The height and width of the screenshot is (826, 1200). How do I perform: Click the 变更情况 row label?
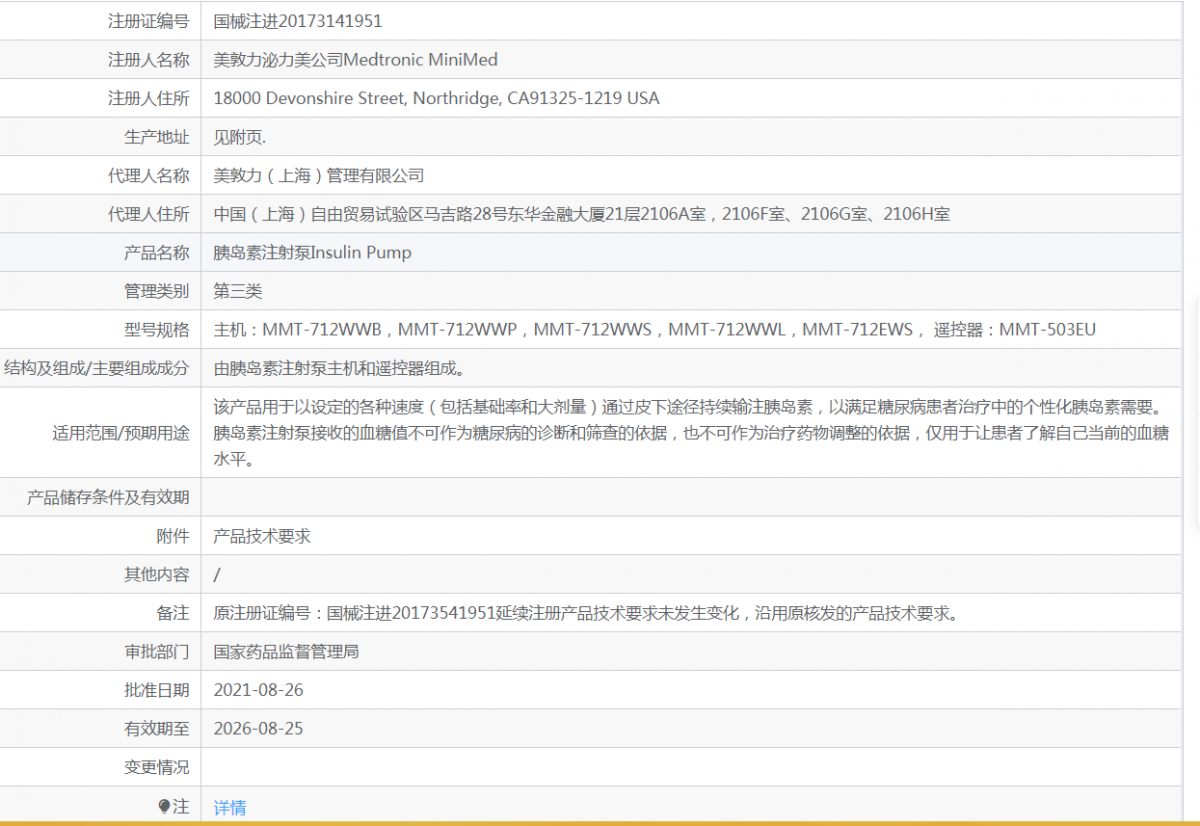tap(156, 768)
